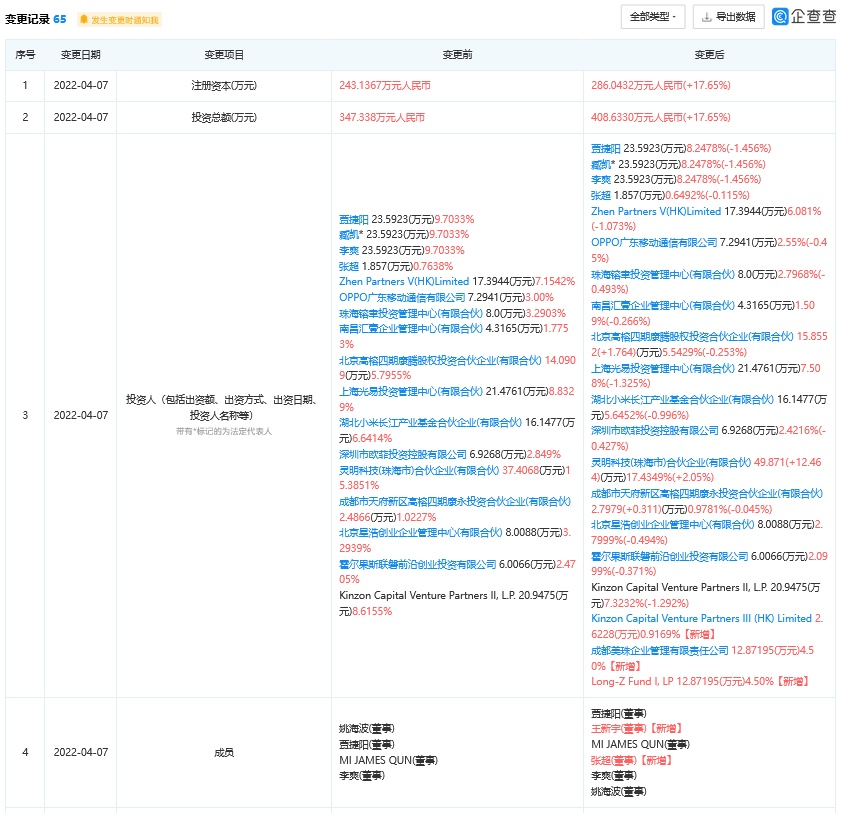Click the download icon in 导出数据
Image resolution: width=841 pixels, height=813 pixels.
click(707, 17)
